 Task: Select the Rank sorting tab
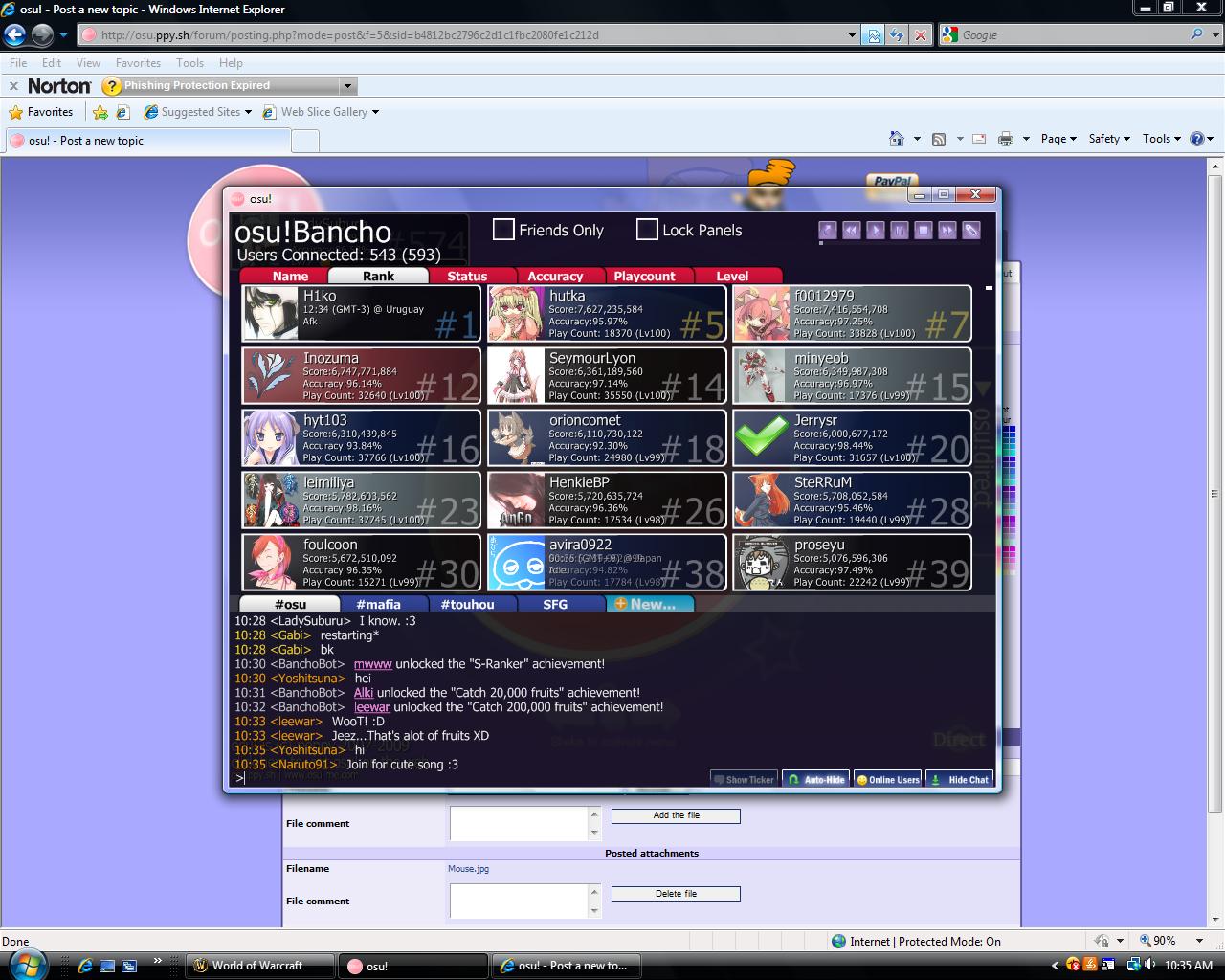tap(378, 276)
